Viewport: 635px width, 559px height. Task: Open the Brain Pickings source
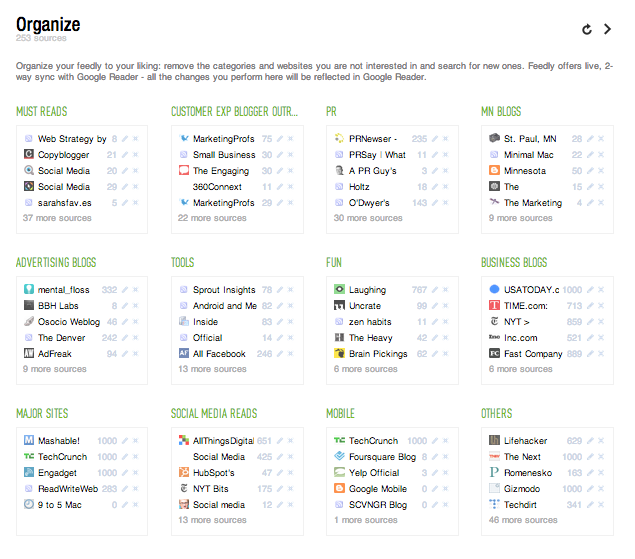[x=378, y=354]
